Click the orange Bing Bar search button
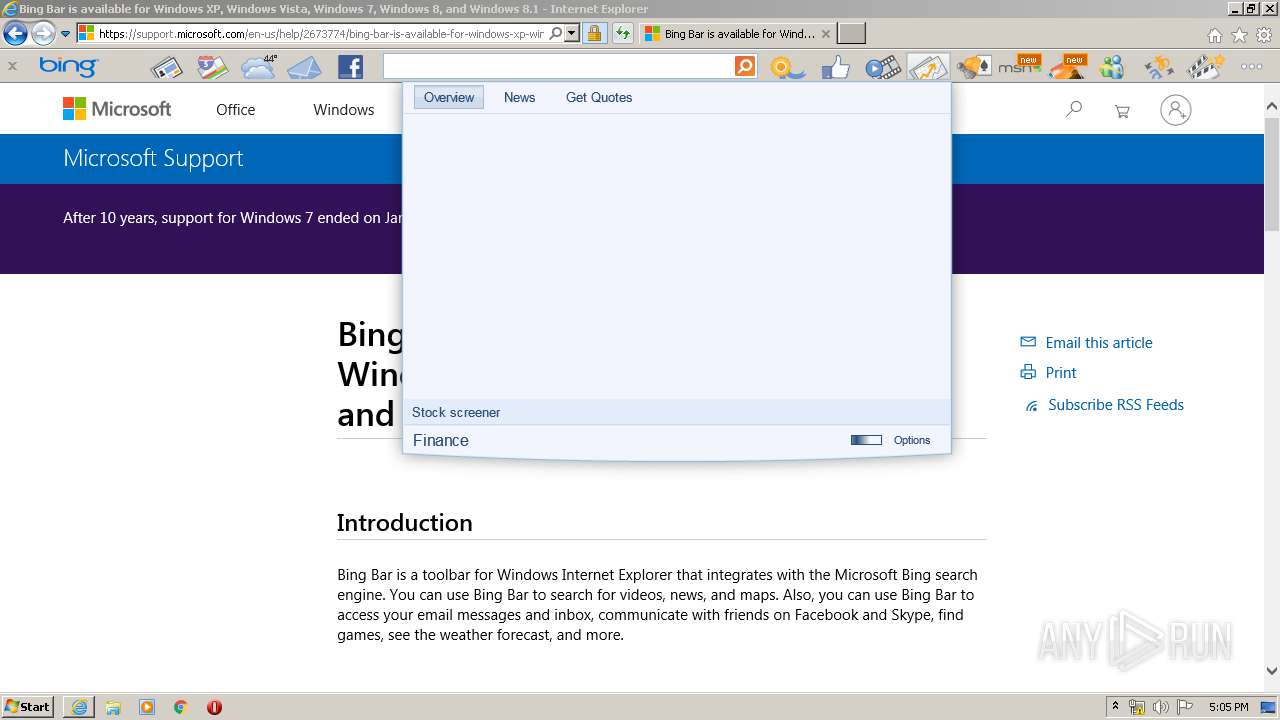The width and height of the screenshot is (1280, 720). click(x=745, y=67)
